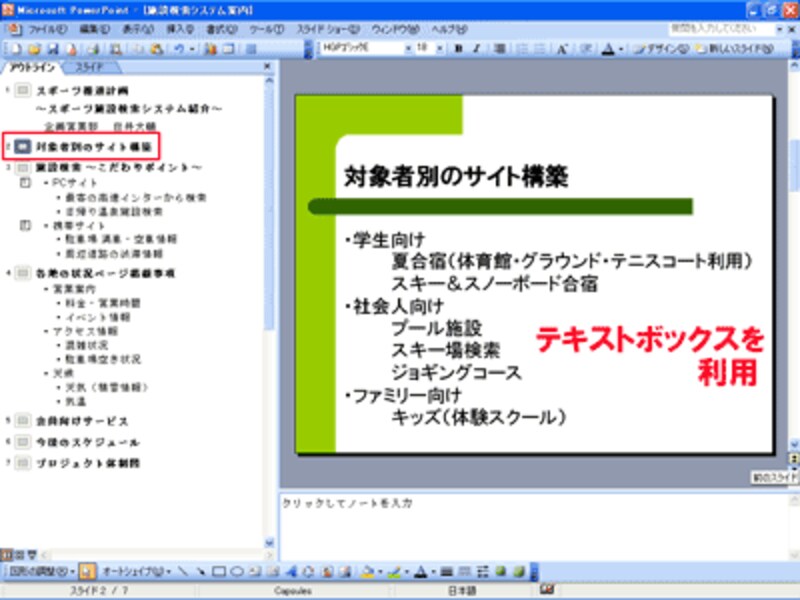Open the 表示 (View) menu
This screenshot has width=800, height=600.
point(138,29)
